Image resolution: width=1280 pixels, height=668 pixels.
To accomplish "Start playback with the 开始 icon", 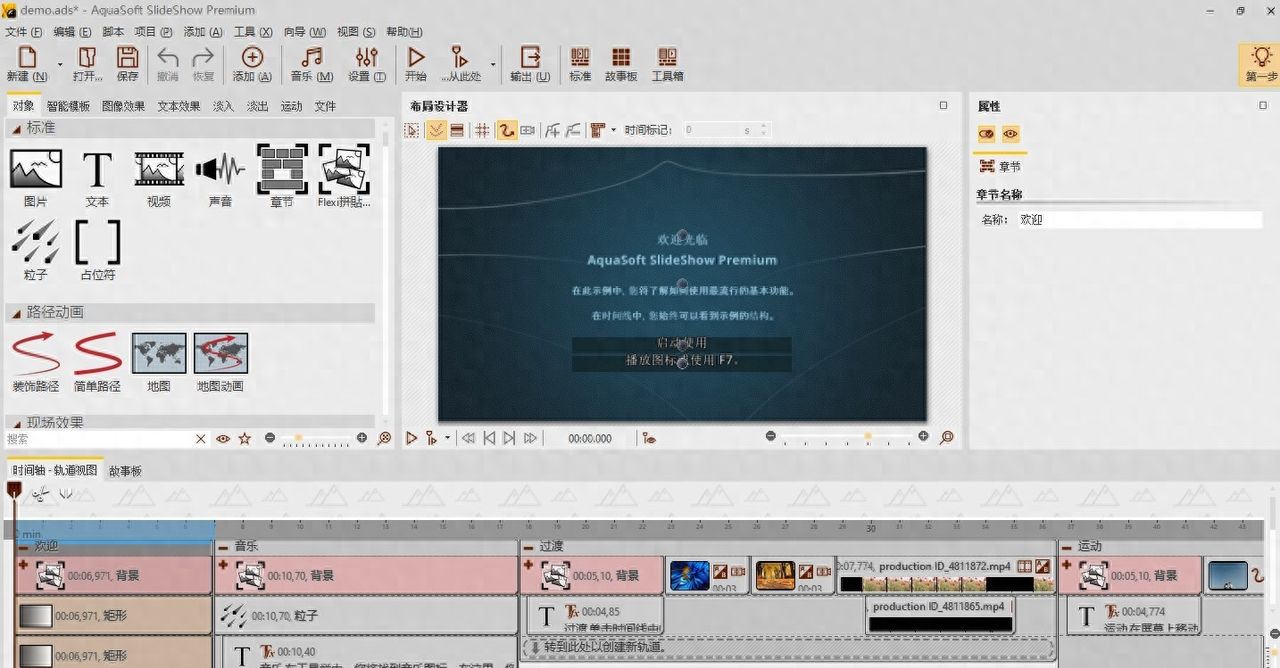I will [416, 58].
